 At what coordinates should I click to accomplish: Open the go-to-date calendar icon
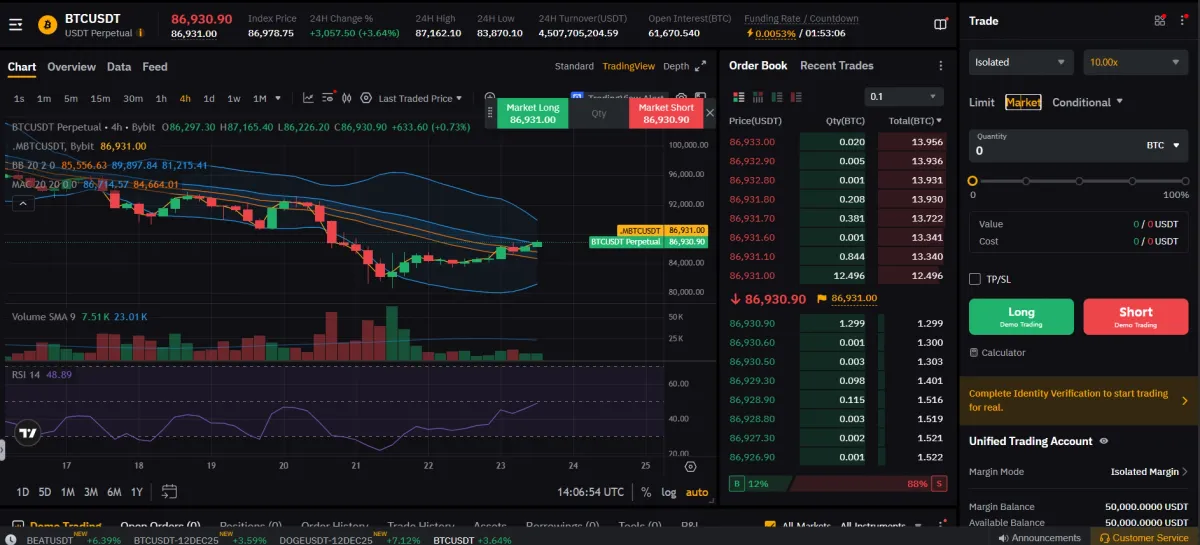click(x=169, y=491)
